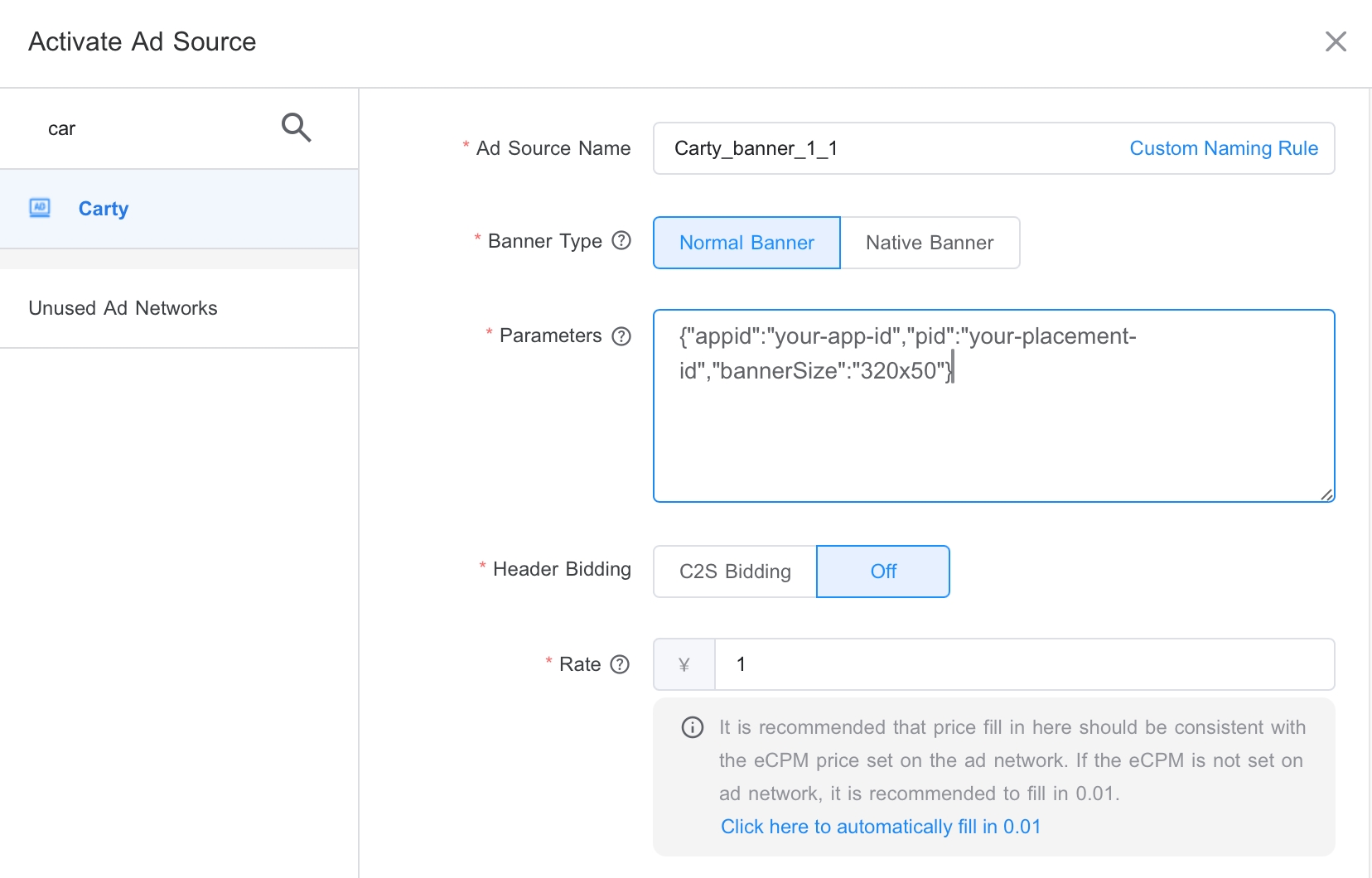Open the Custom Naming Rule link
The height and width of the screenshot is (878, 1372).
1223,148
